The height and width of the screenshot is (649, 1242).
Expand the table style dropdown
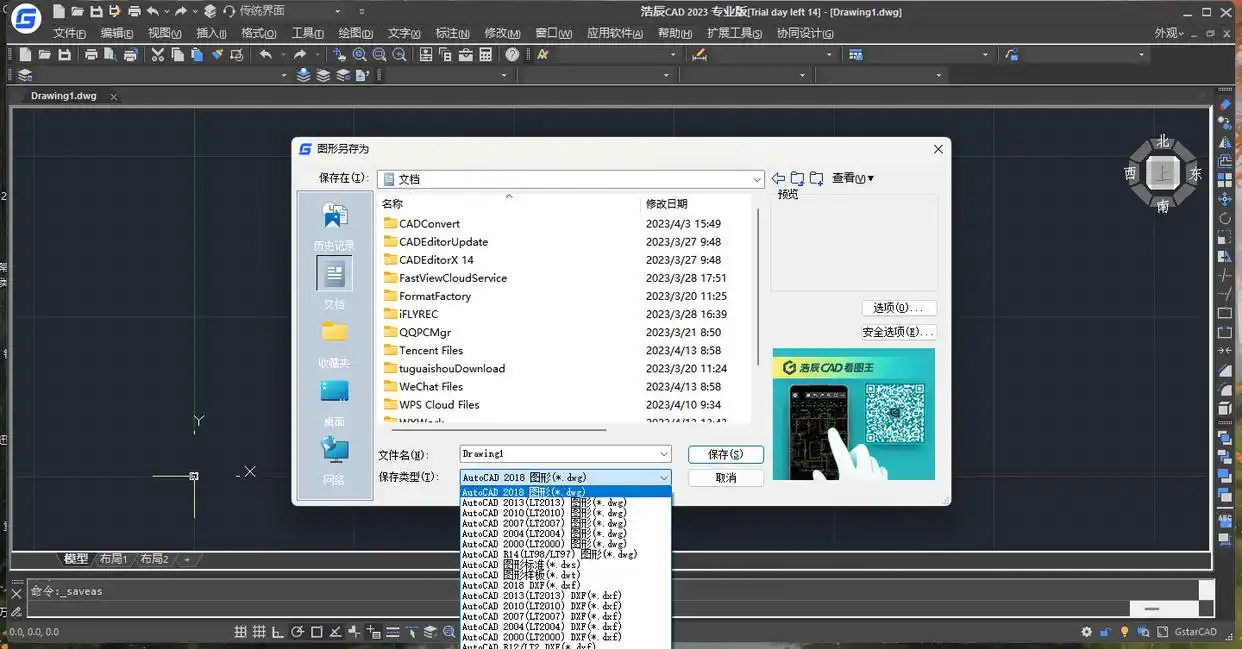coord(986,54)
